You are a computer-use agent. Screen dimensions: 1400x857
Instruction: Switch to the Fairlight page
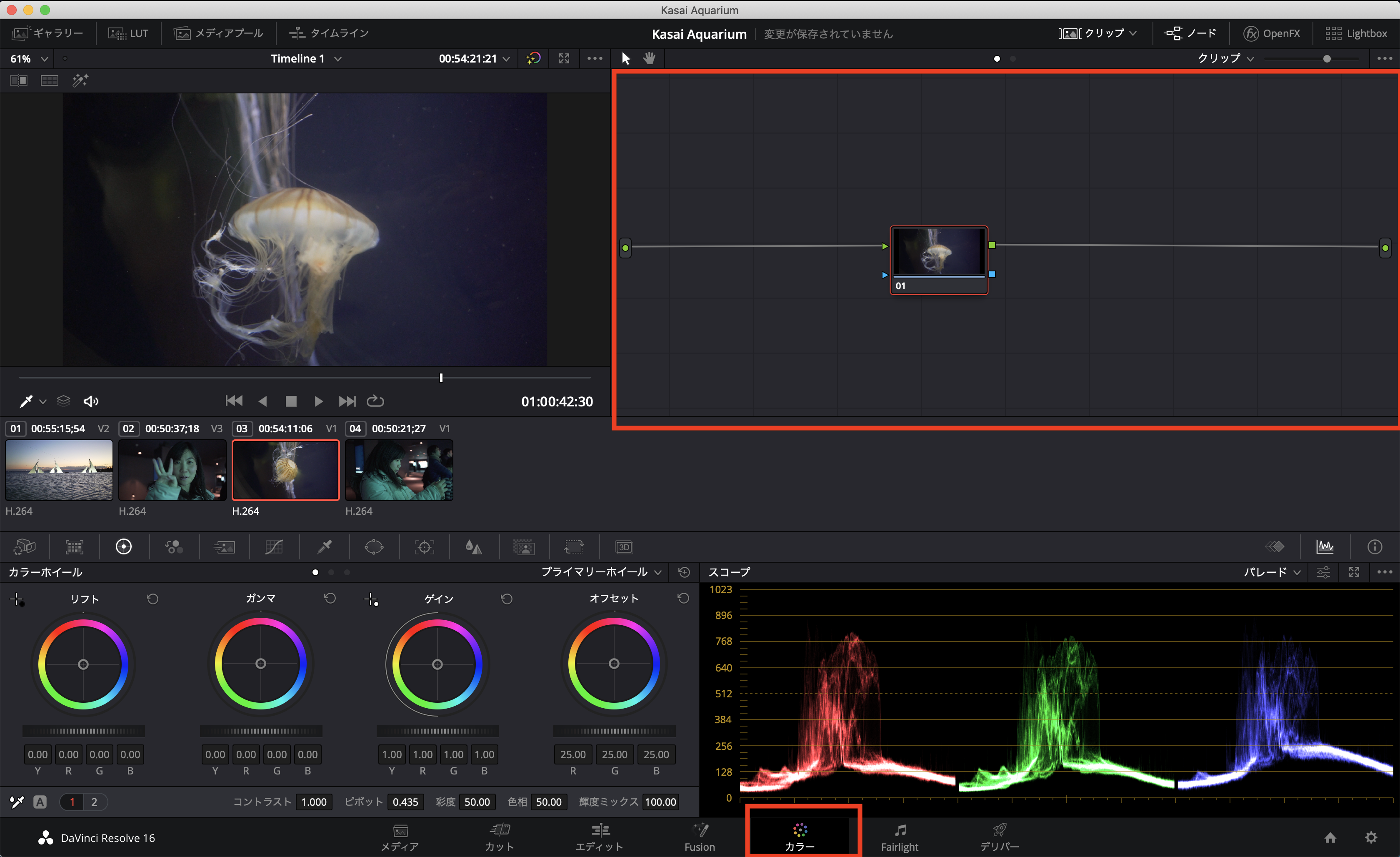[900, 838]
